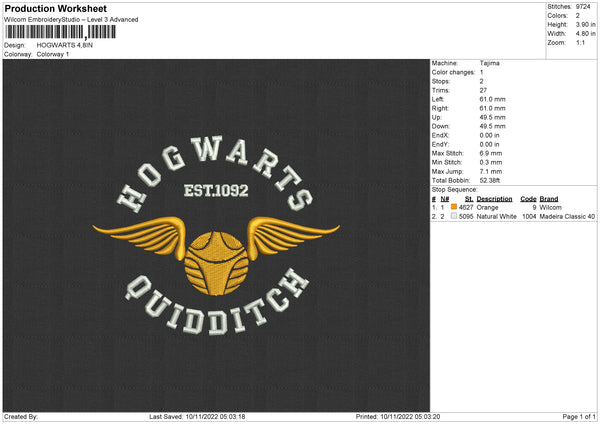Click the 'Natural White' thread description

pyautogui.click(x=497, y=217)
